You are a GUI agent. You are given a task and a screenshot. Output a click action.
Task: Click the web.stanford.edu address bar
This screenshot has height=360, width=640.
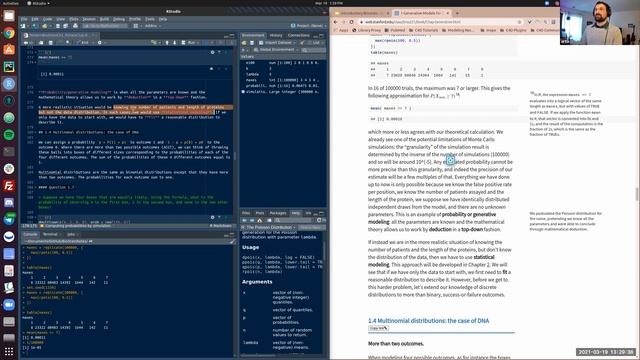click(x=439, y=22)
